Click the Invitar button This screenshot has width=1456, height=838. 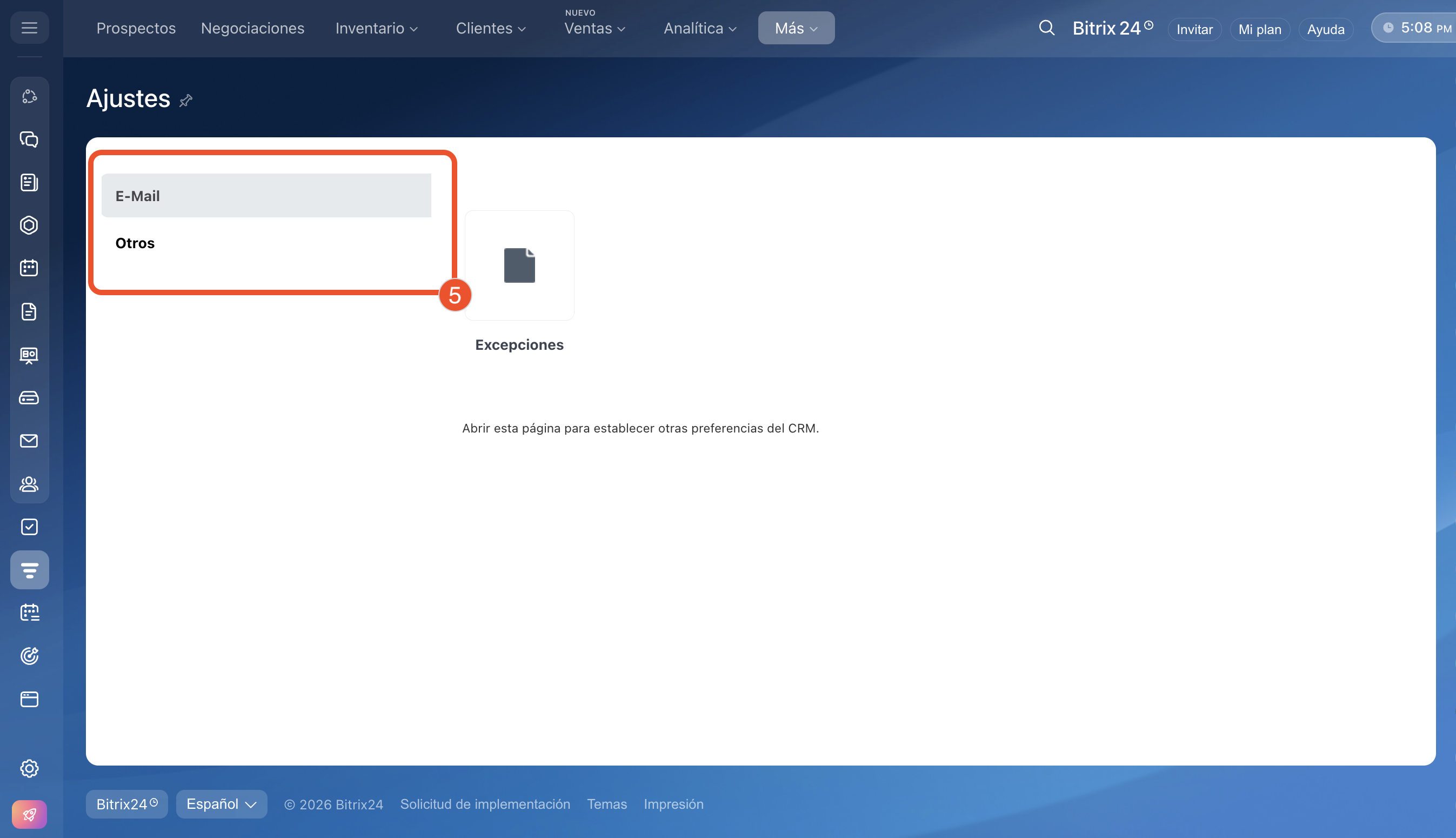[1194, 29]
